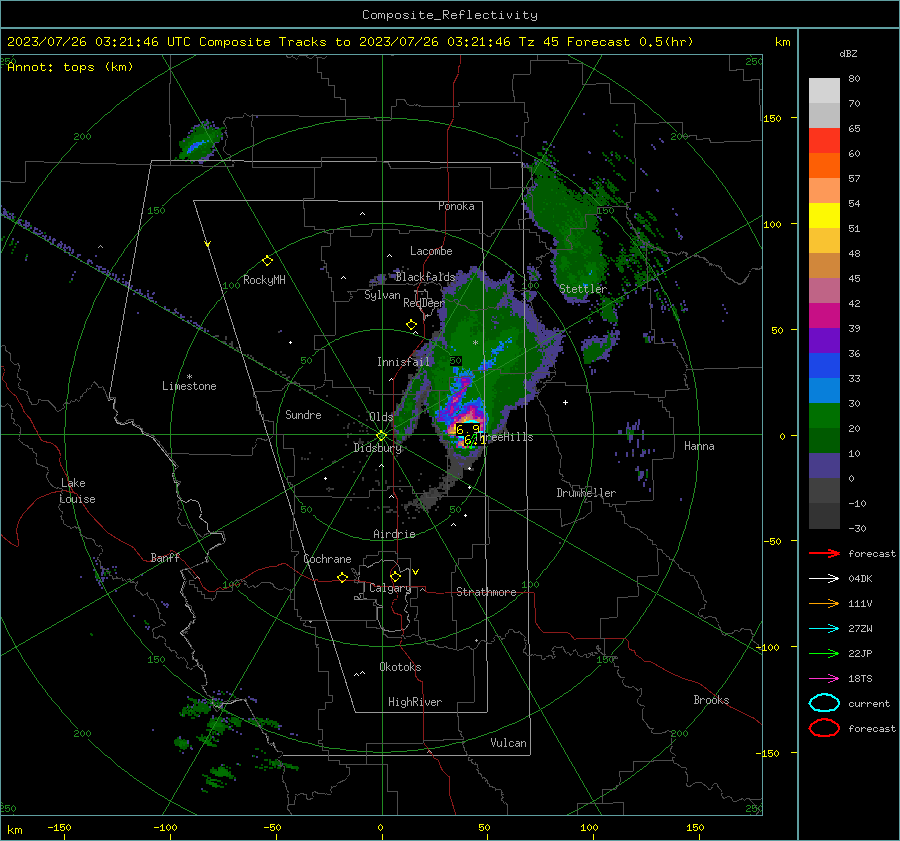This screenshot has width=900, height=841.
Task: Click the yellow diamond marker above Calgary
Action: pos(395,576)
